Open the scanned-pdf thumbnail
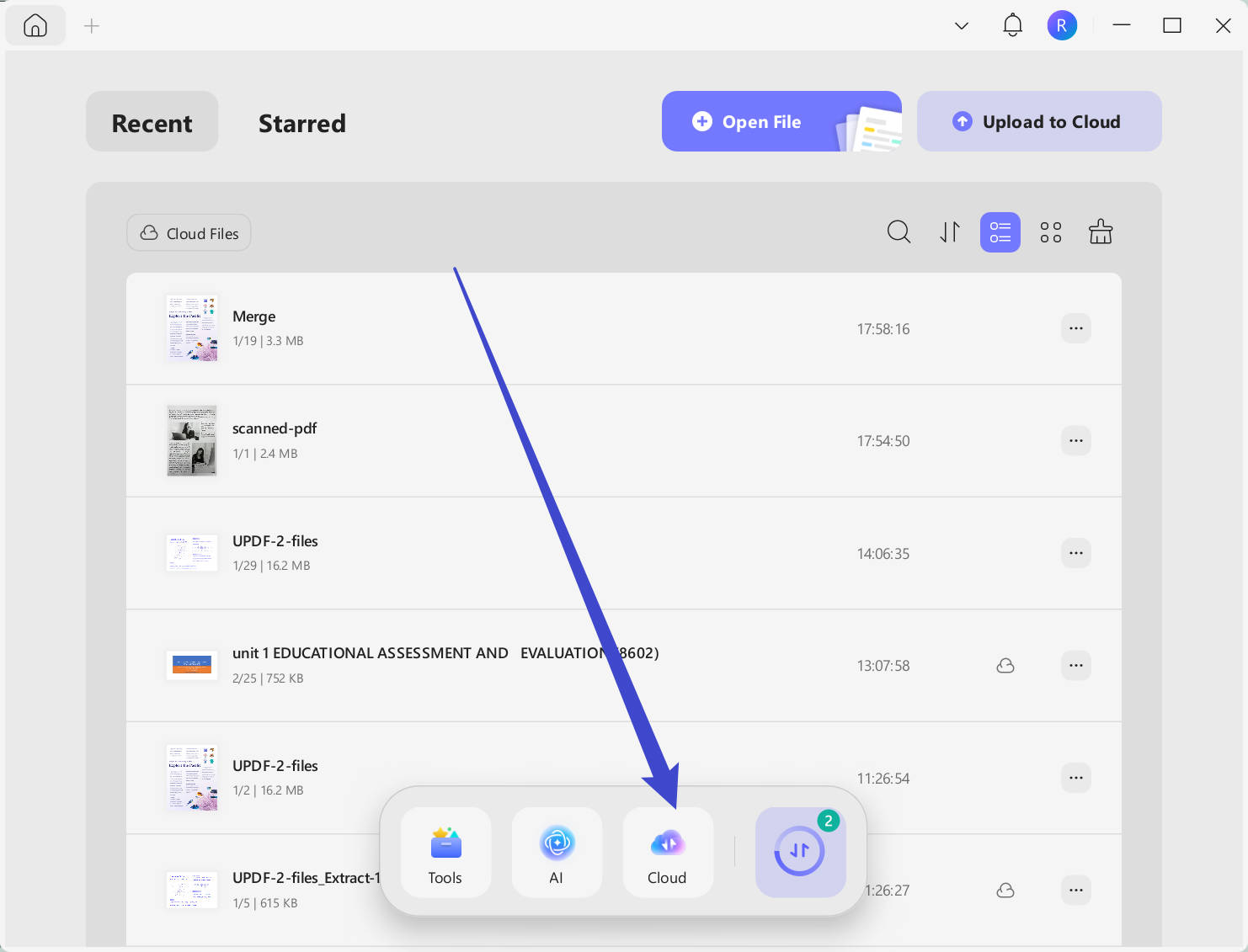This screenshot has width=1248, height=952. (192, 440)
